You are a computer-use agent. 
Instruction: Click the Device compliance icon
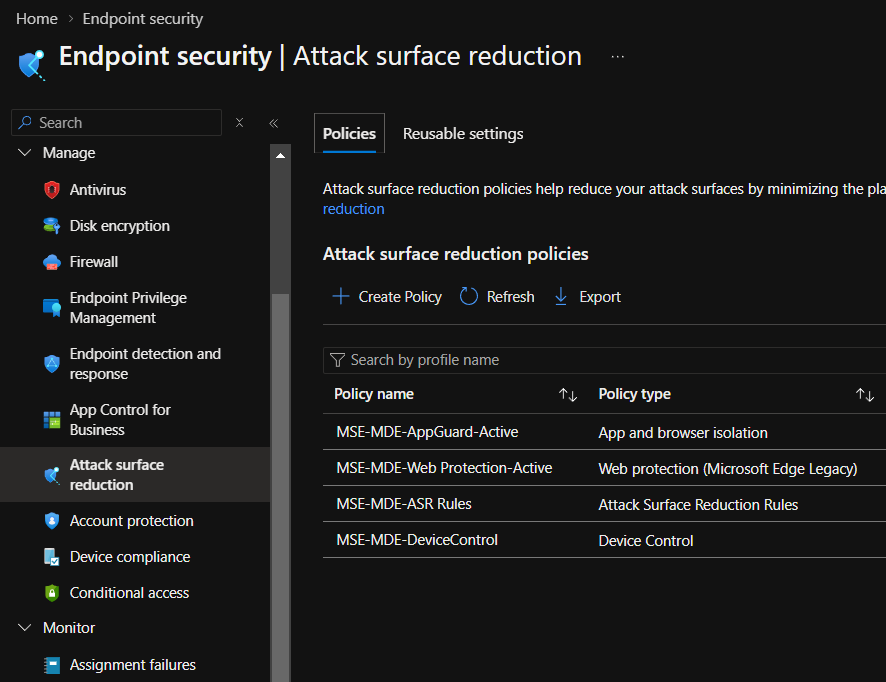pyautogui.click(x=52, y=557)
